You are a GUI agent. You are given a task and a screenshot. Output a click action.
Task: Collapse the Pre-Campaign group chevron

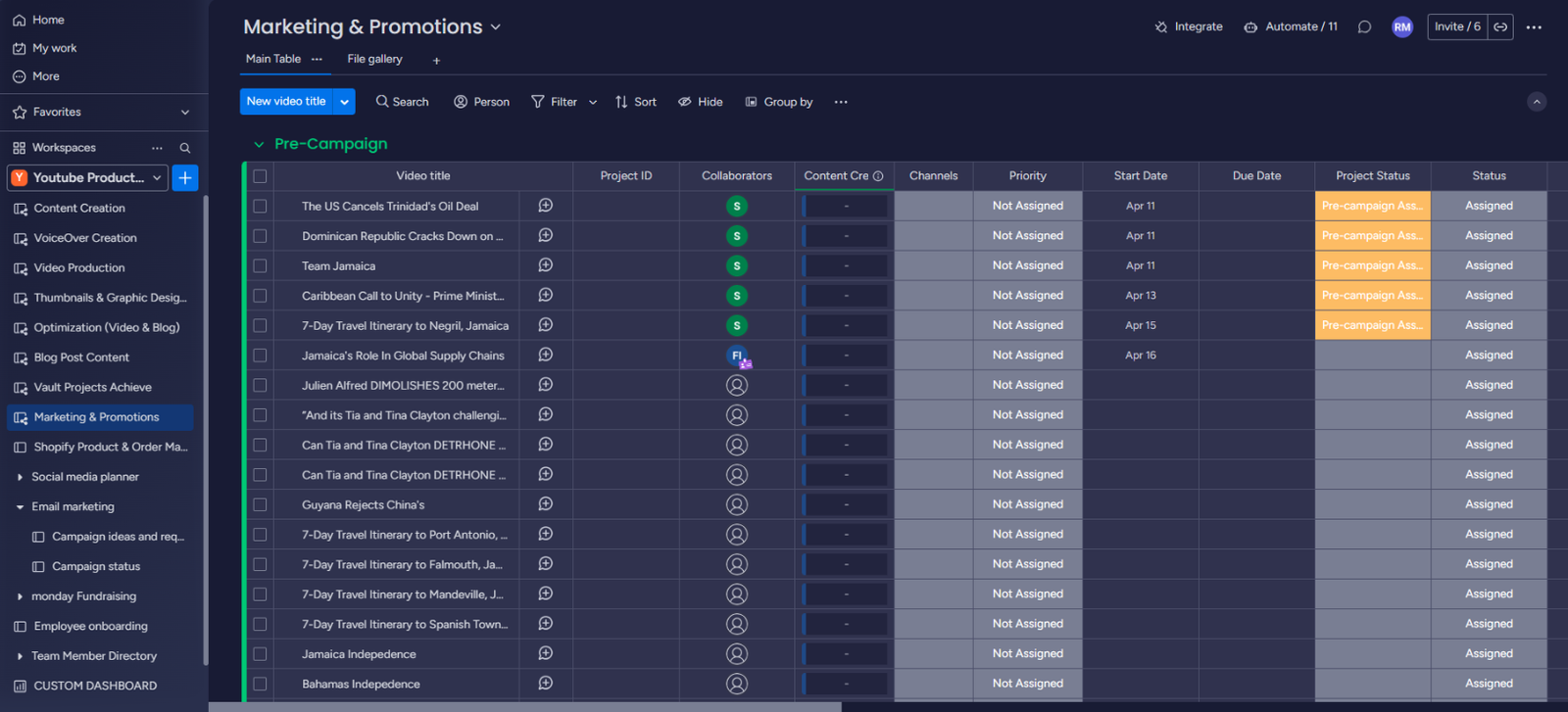(x=259, y=144)
